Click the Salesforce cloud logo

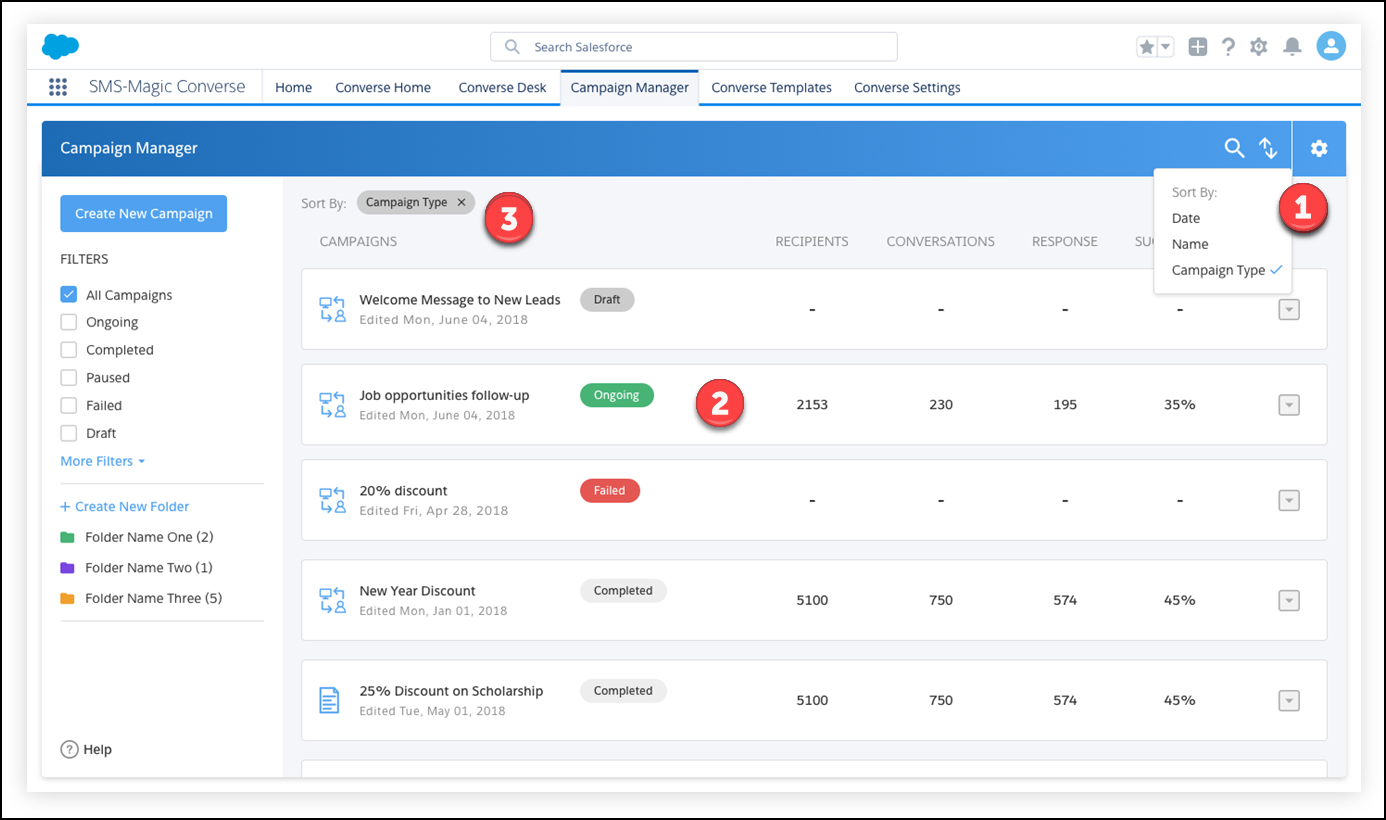point(60,46)
